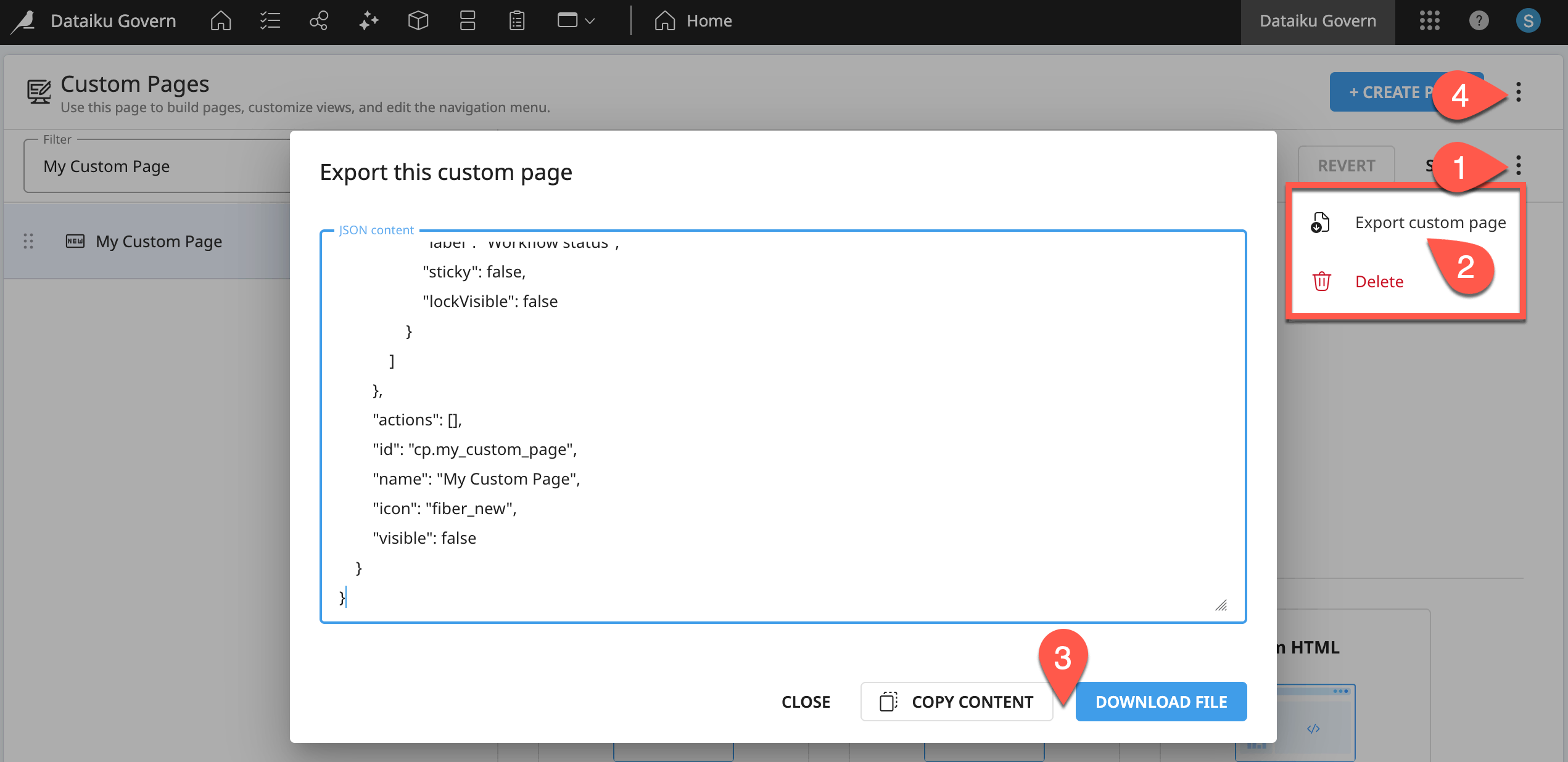
Task: Click the help question mark icon
Action: pyautogui.click(x=1479, y=20)
